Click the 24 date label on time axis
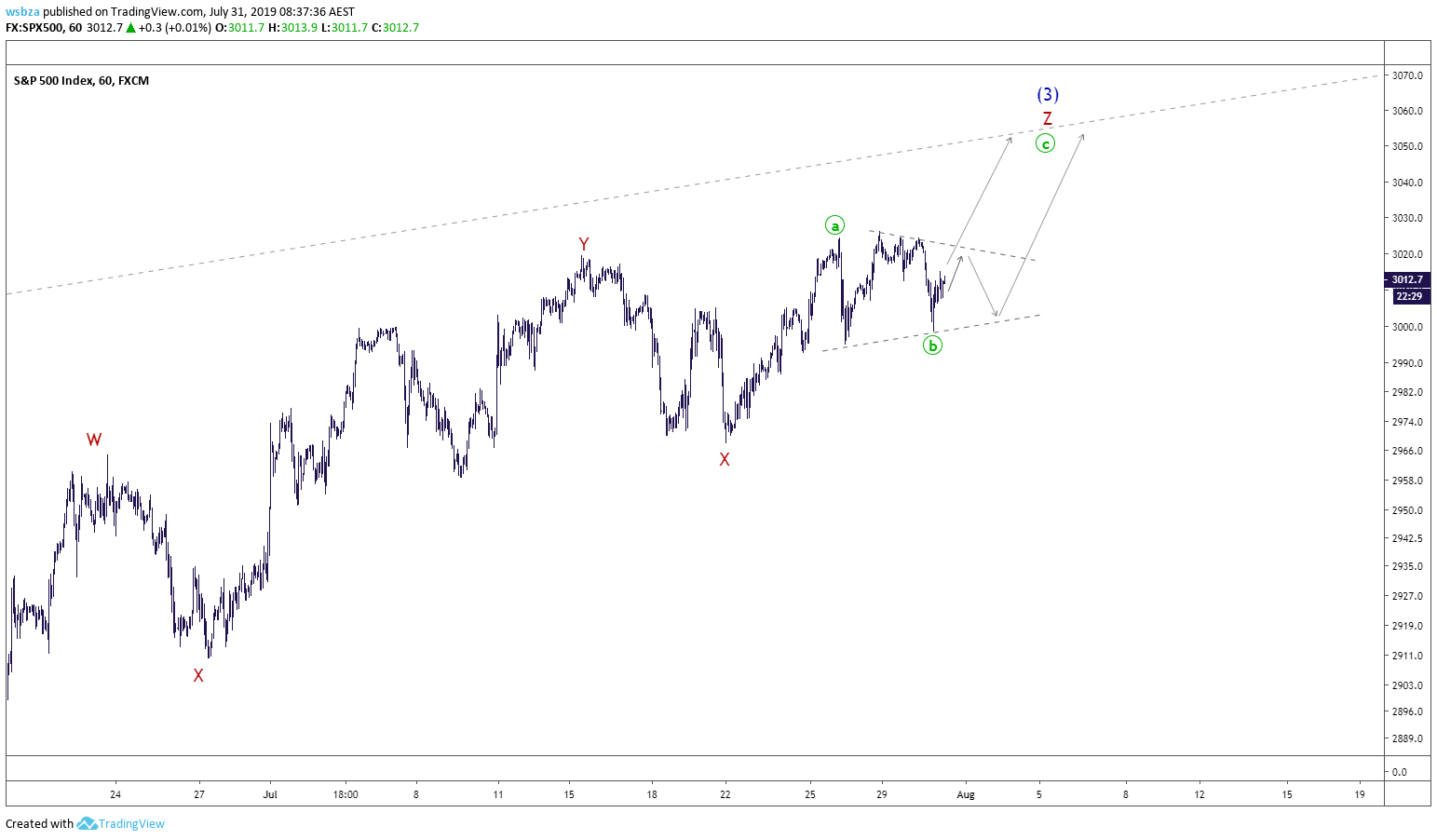The height and width of the screenshot is (840, 1437). [x=115, y=794]
